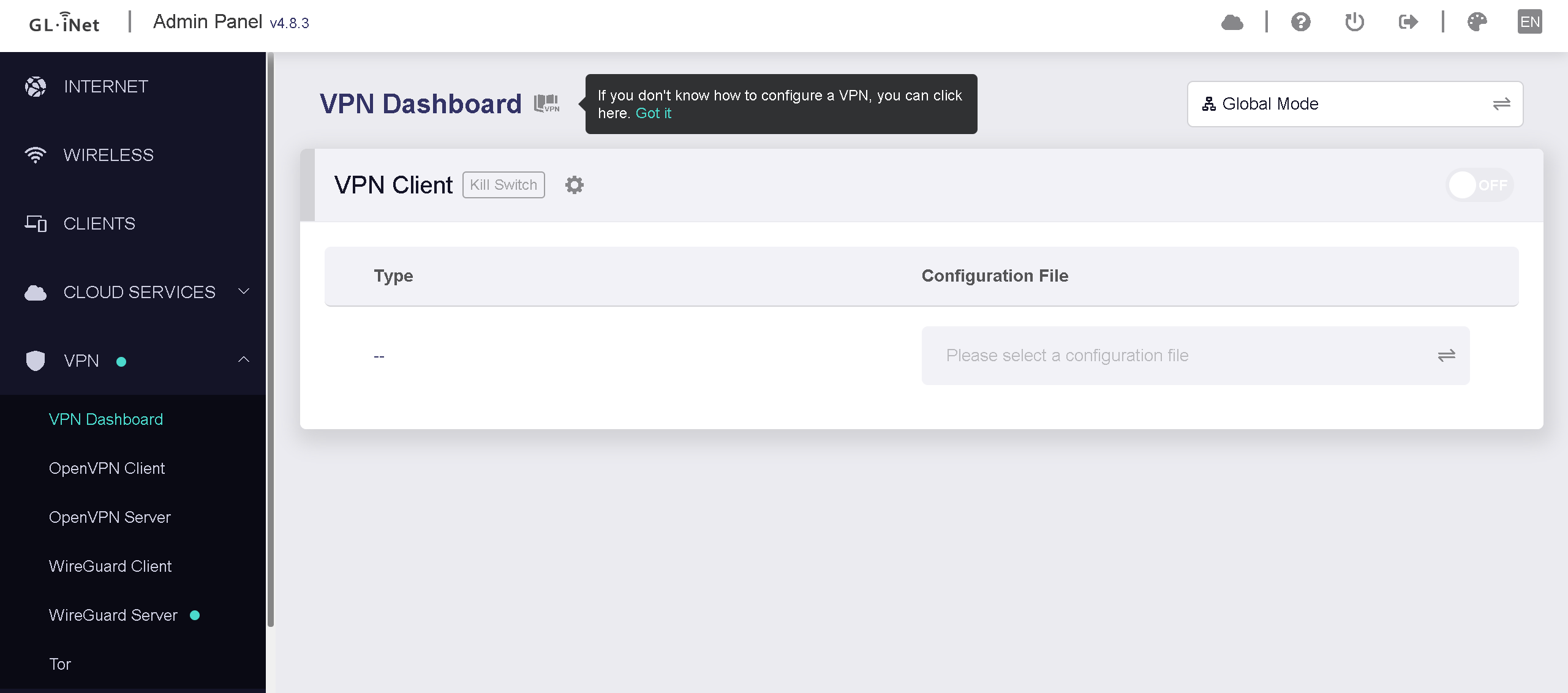The height and width of the screenshot is (693, 1568).
Task: Go to the Internet sidebar menu
Action: pos(106,87)
